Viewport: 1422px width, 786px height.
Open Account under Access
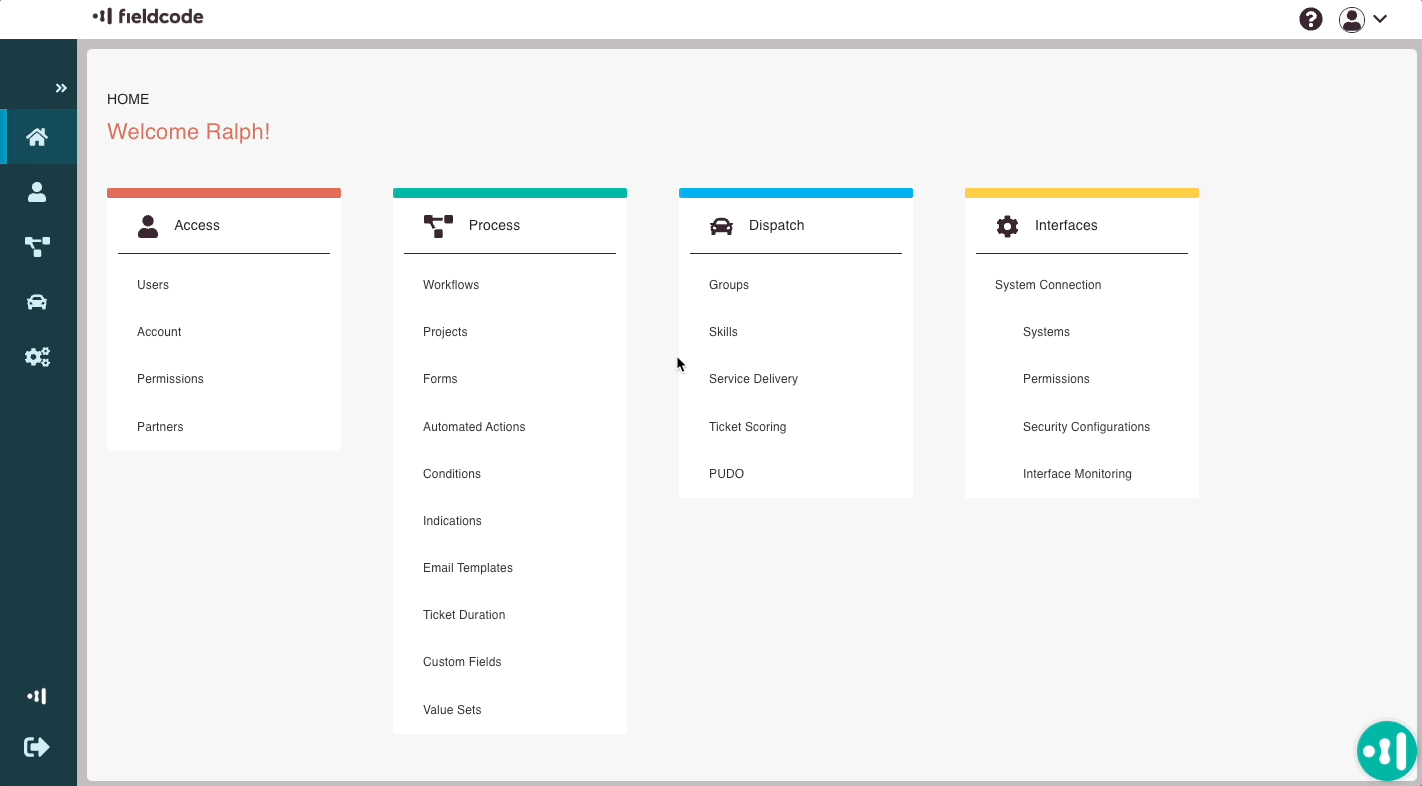pyautogui.click(x=159, y=332)
